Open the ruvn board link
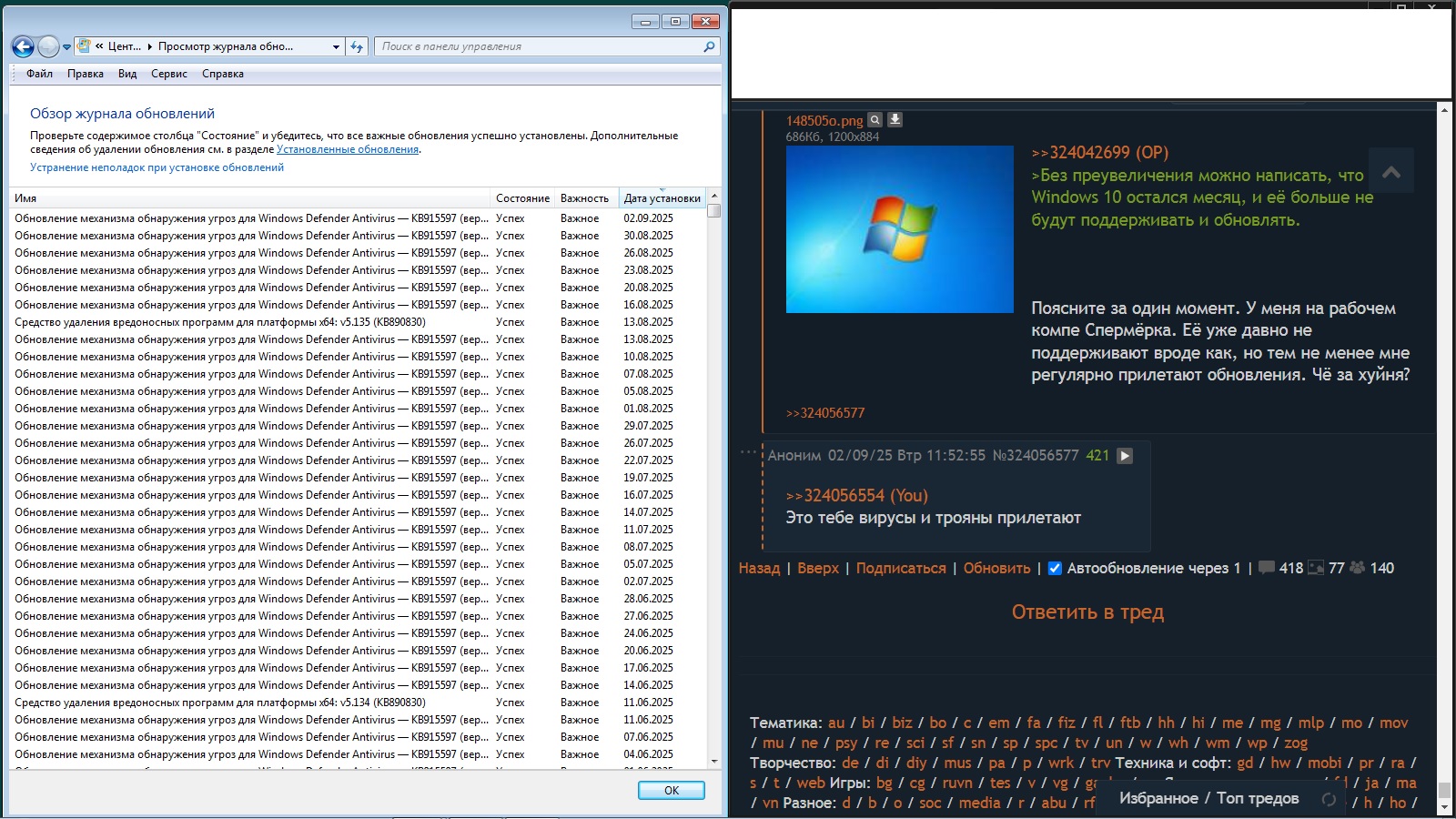The width and height of the screenshot is (1456, 819). (957, 784)
